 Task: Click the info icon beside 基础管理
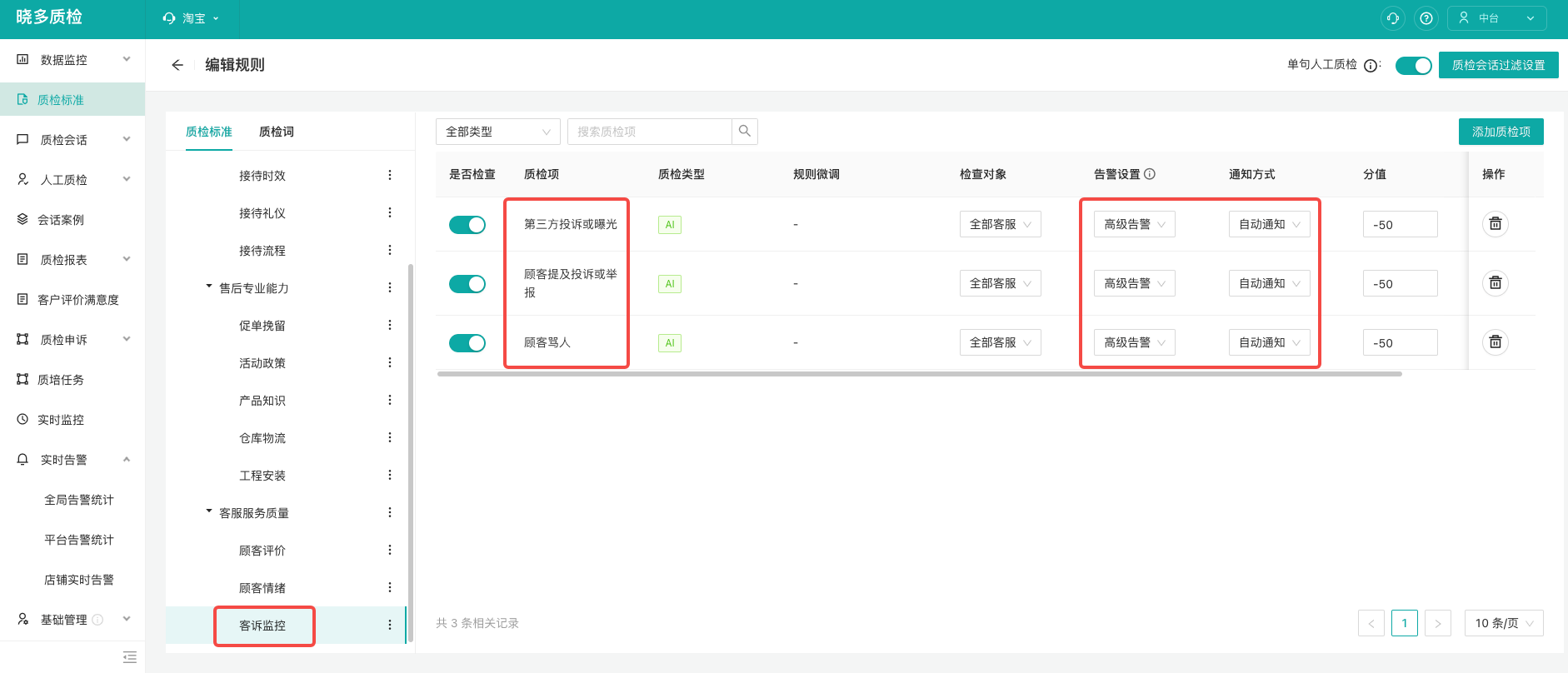(97, 620)
